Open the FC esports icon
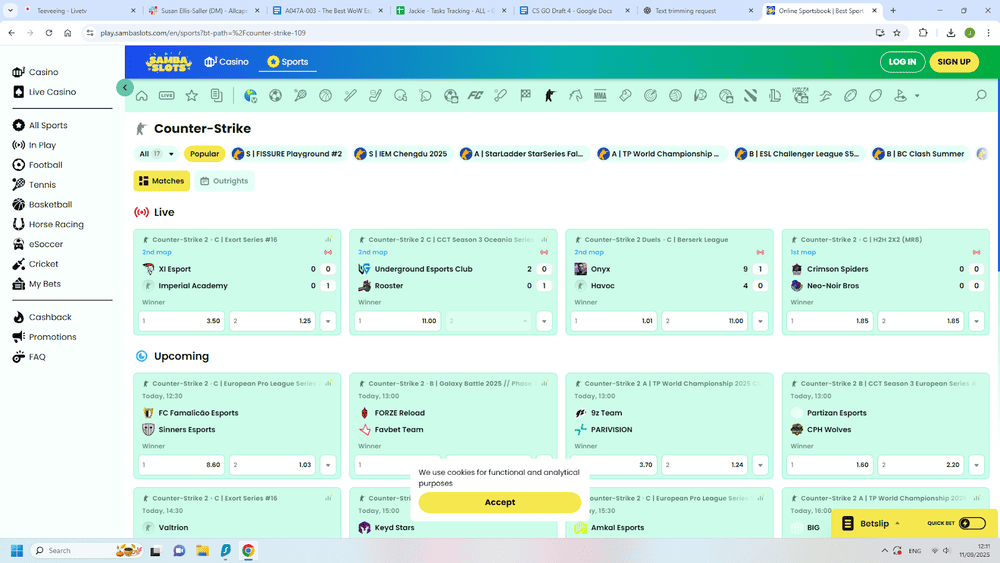Viewport: 1000px width, 563px height. pyautogui.click(x=475, y=96)
